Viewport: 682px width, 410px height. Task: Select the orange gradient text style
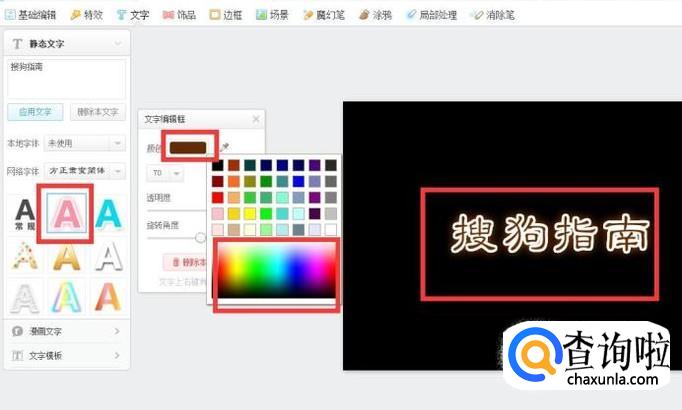(108, 297)
